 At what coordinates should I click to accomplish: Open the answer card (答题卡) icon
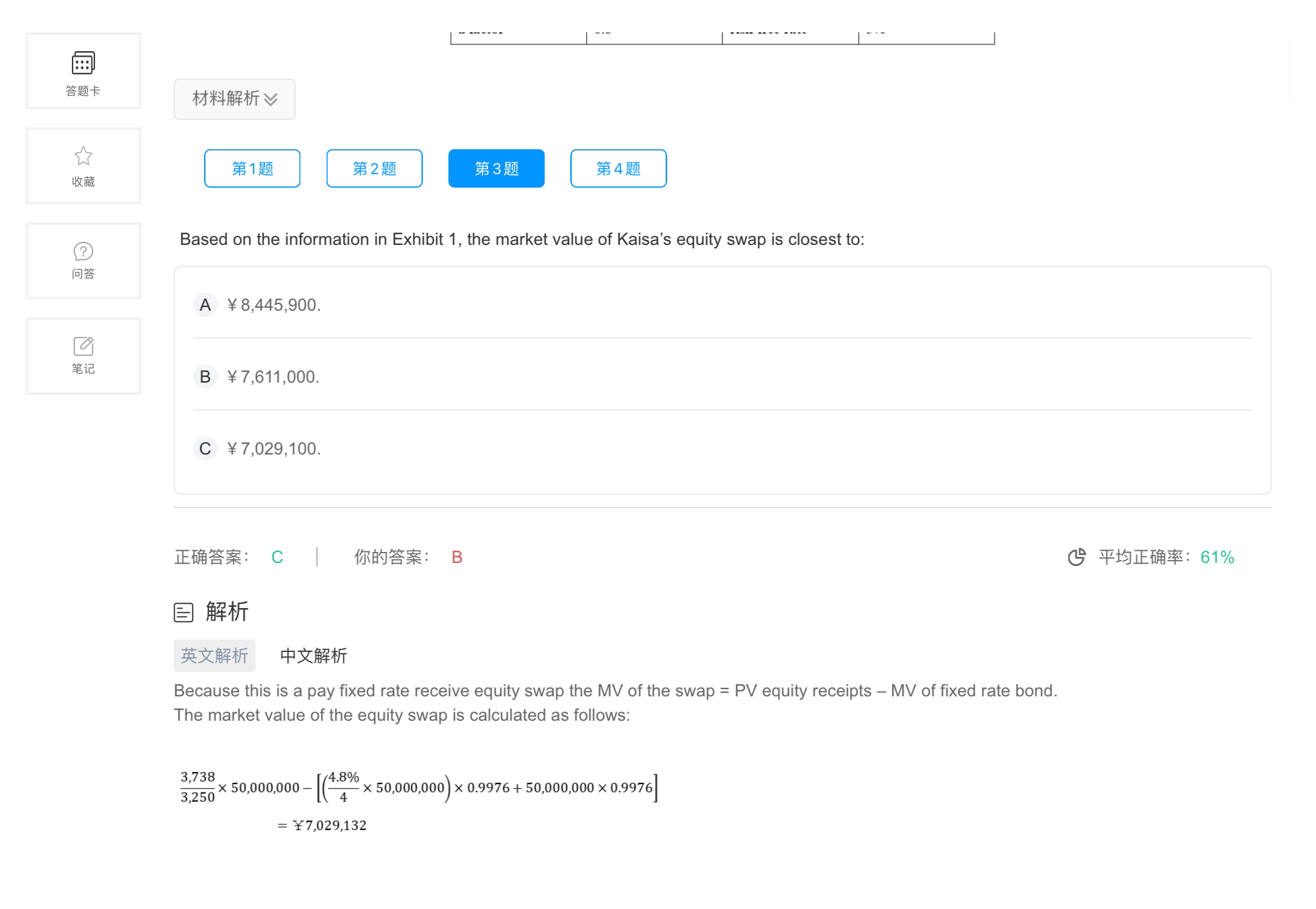pos(83,63)
